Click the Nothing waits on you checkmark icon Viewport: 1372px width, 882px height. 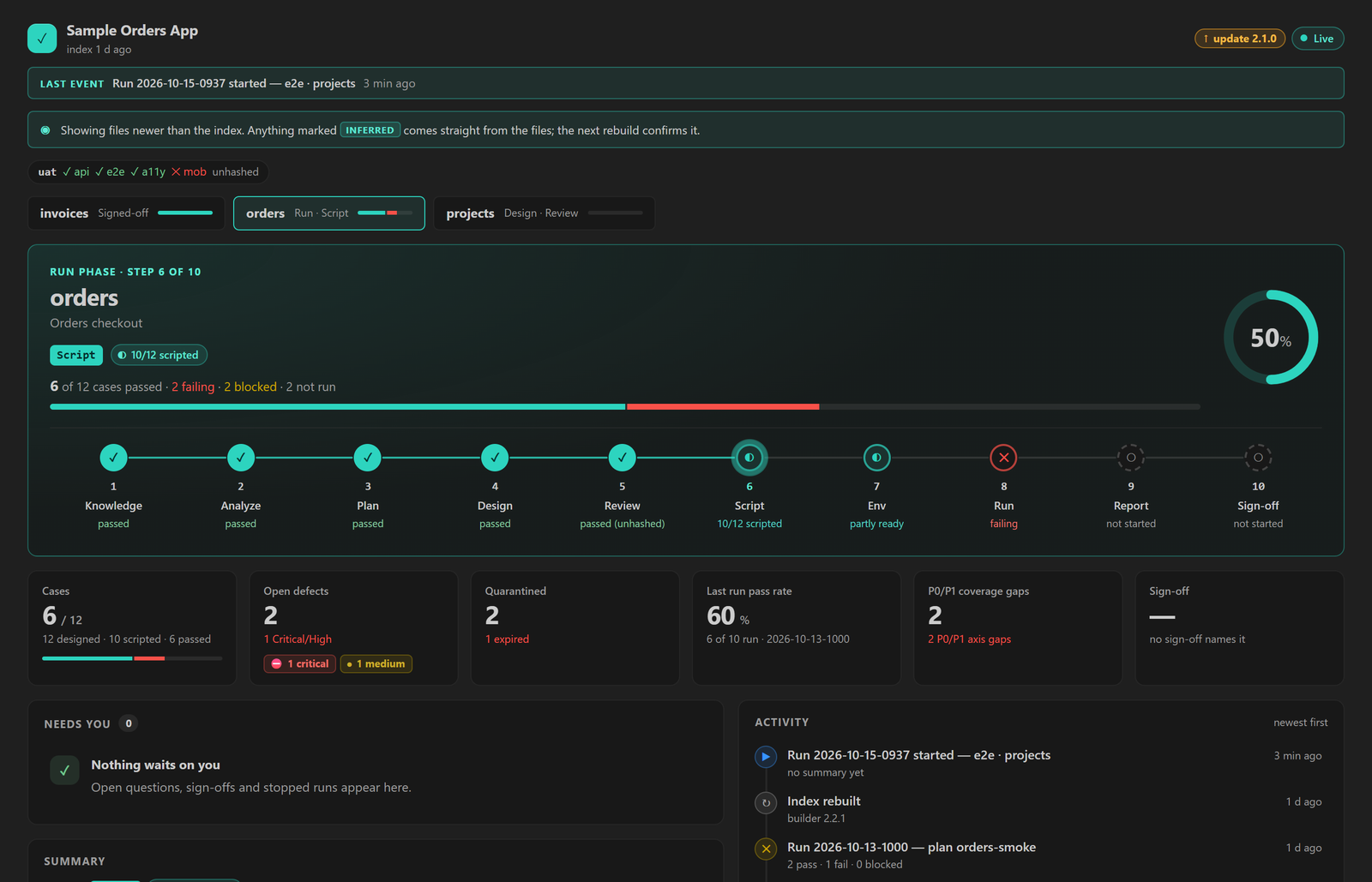(64, 771)
